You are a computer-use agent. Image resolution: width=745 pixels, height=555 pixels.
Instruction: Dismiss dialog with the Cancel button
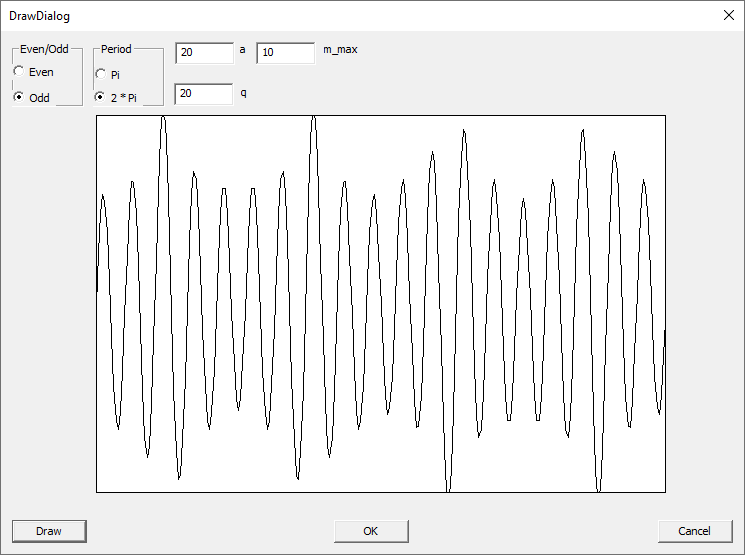coord(695,531)
